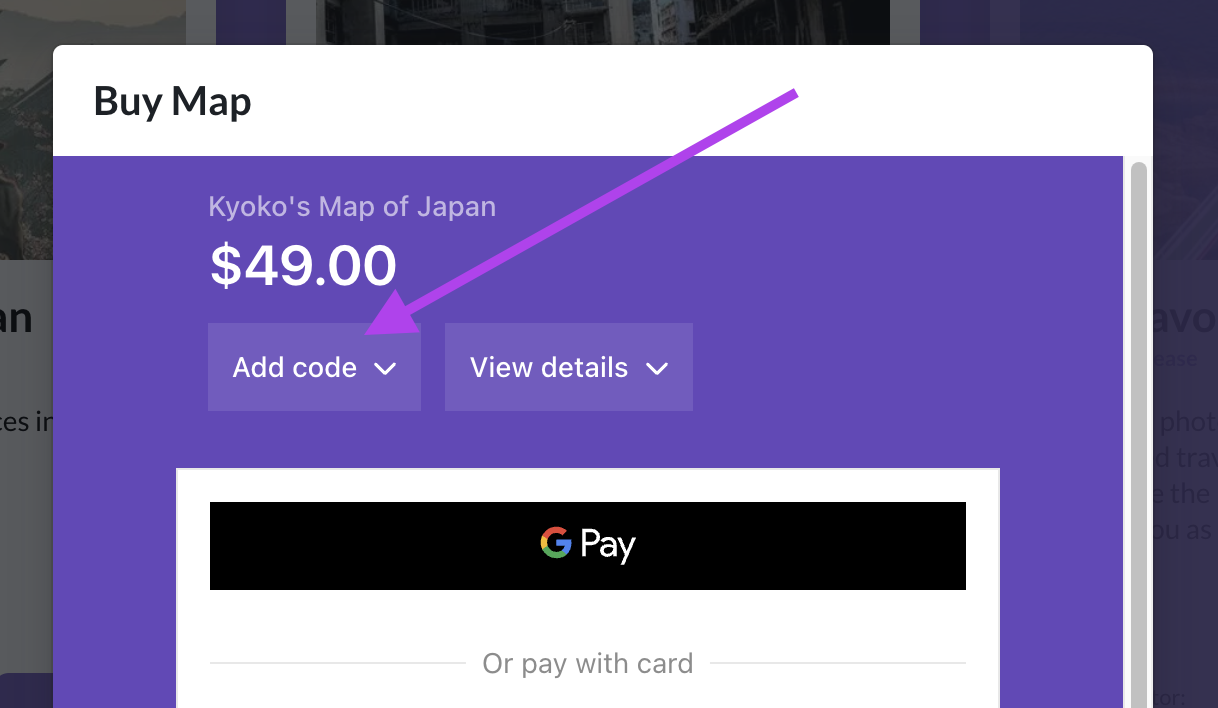
Task: Select the $49.00 price text
Action: point(302,265)
